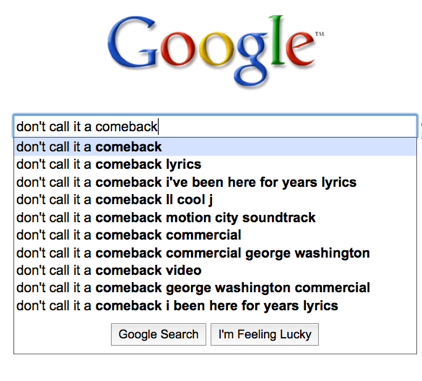Screen dimensions: 422x381
Task: Pick 'comeback commercial george washington' suggestion
Action: click(x=215, y=253)
